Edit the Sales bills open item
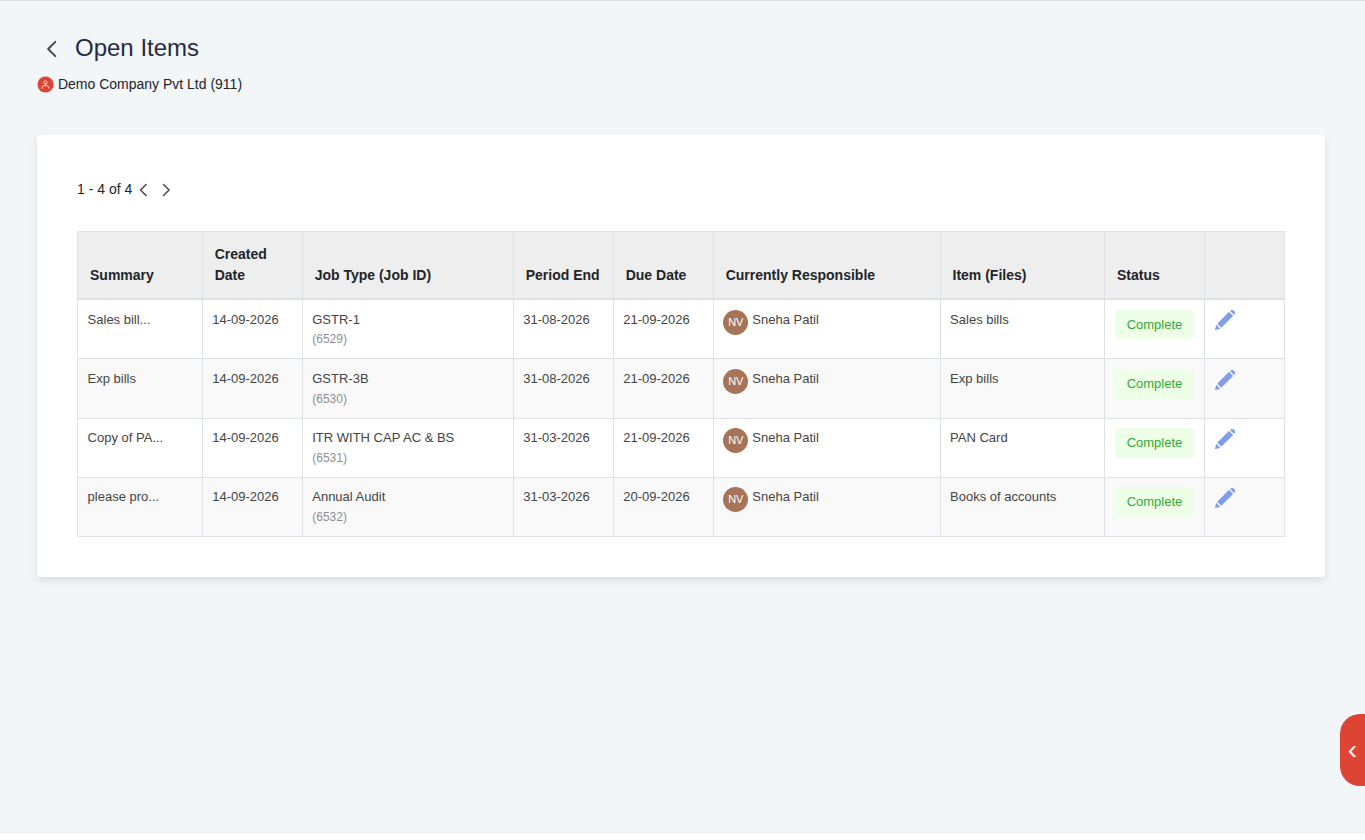This screenshot has height=840, width=1365. tap(1225, 320)
